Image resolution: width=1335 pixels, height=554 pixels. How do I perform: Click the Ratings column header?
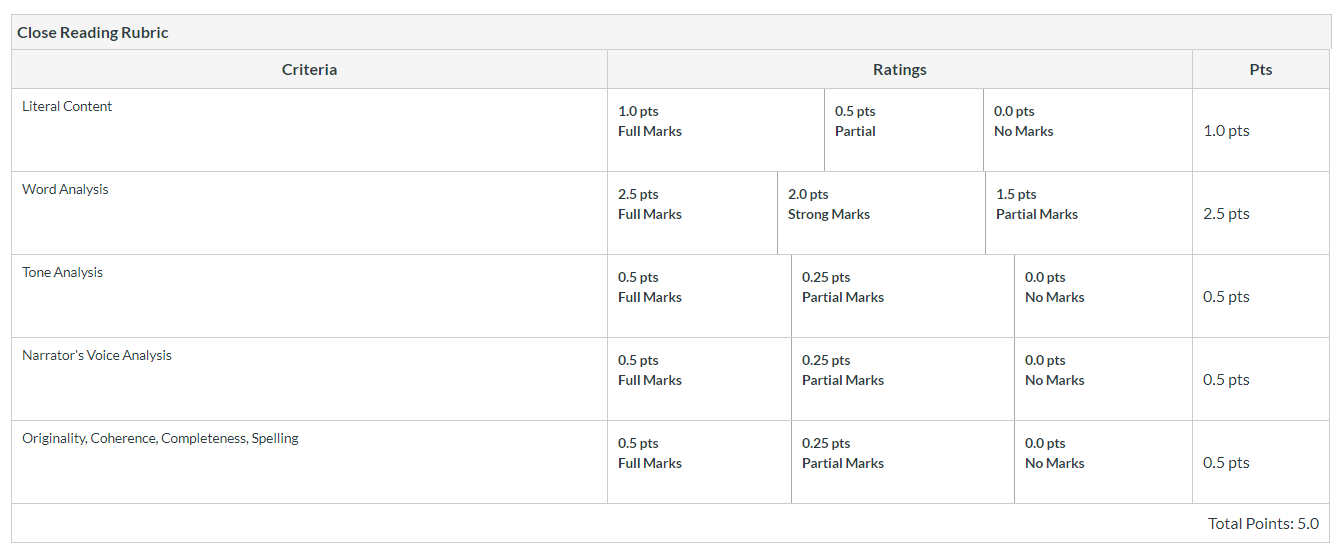point(899,70)
